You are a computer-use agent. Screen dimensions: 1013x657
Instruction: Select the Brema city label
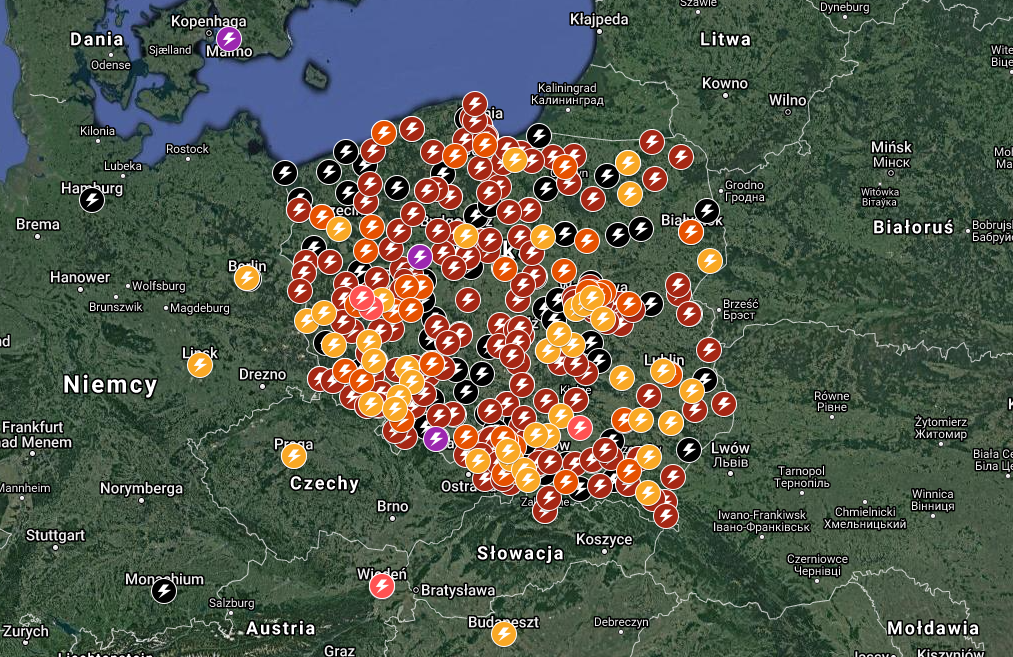[38, 224]
